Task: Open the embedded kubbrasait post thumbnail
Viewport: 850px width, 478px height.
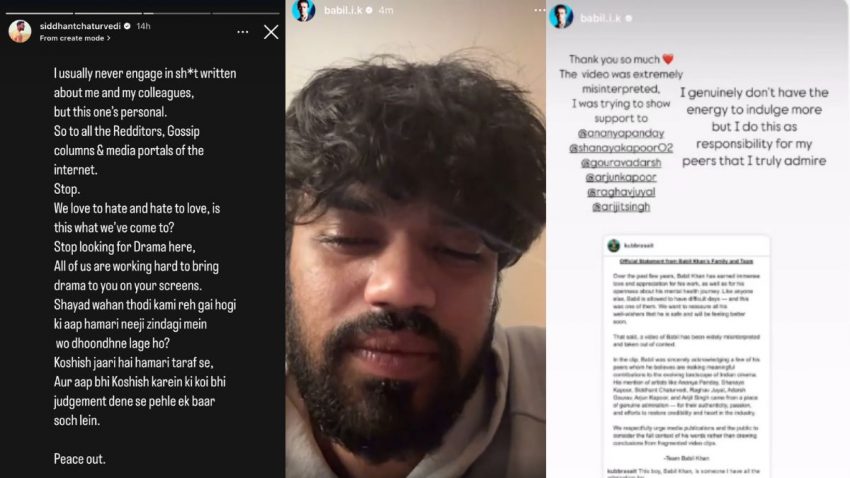Action: click(686, 357)
